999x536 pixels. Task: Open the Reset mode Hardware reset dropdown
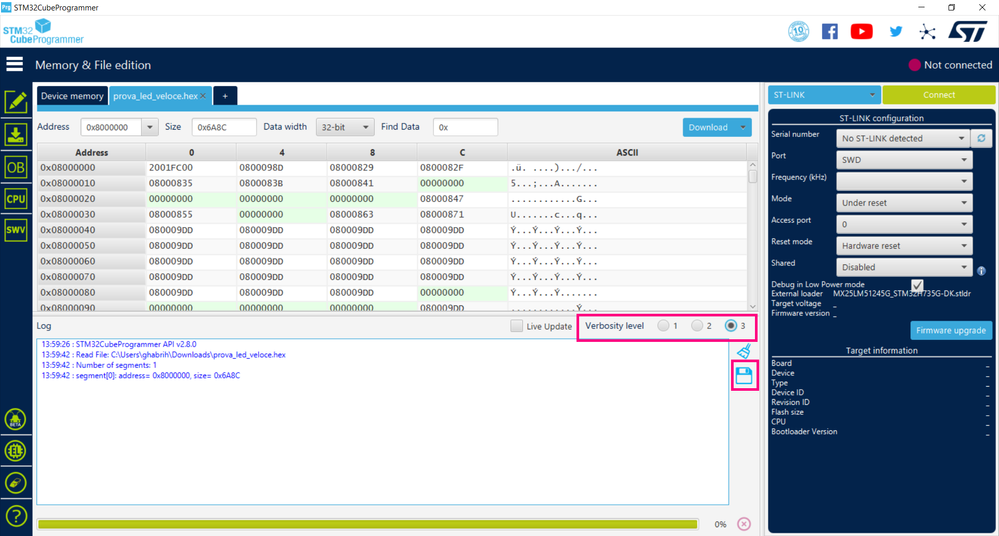pyautogui.click(x=903, y=246)
